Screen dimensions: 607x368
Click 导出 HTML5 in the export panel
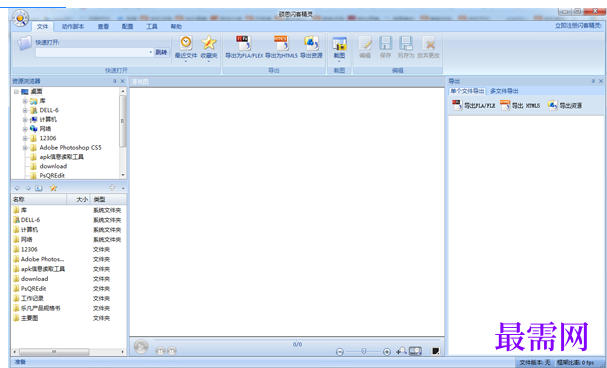(x=520, y=105)
